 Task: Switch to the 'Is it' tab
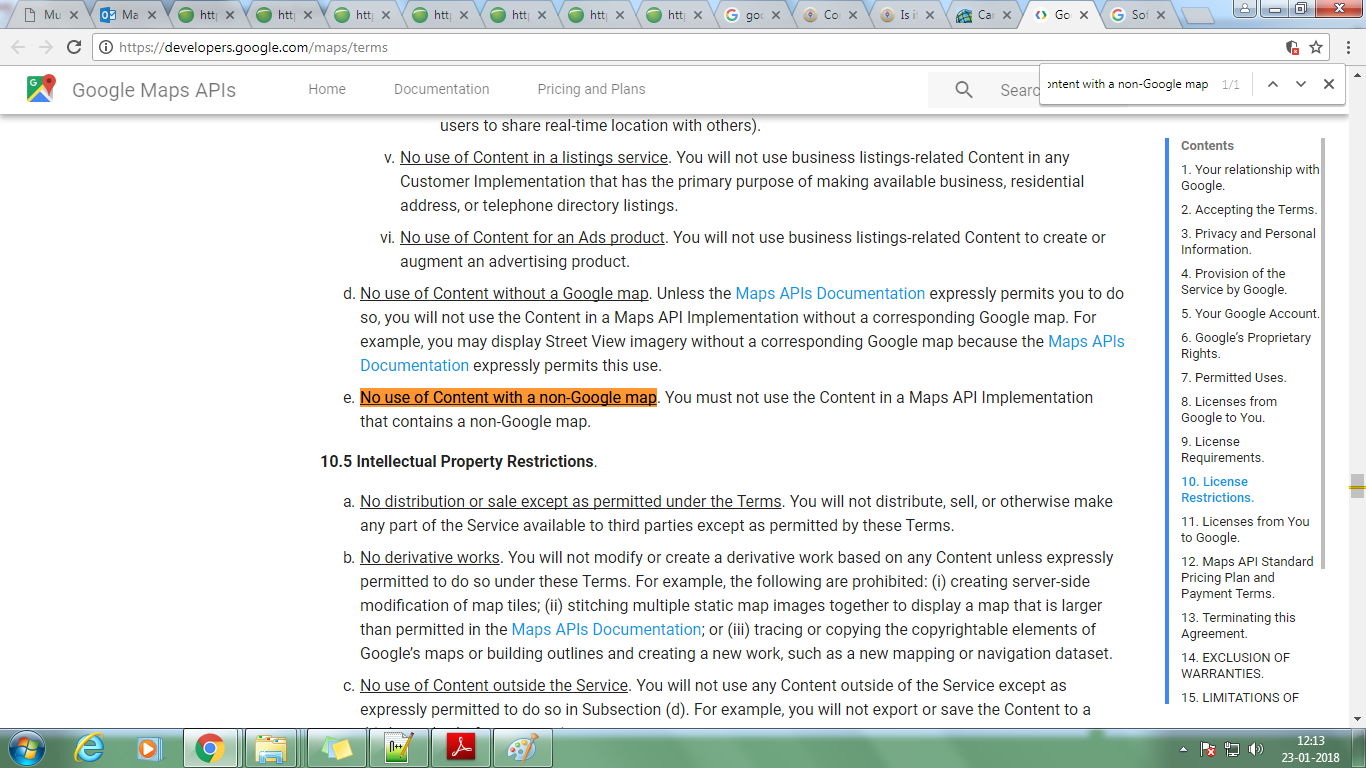click(x=910, y=15)
